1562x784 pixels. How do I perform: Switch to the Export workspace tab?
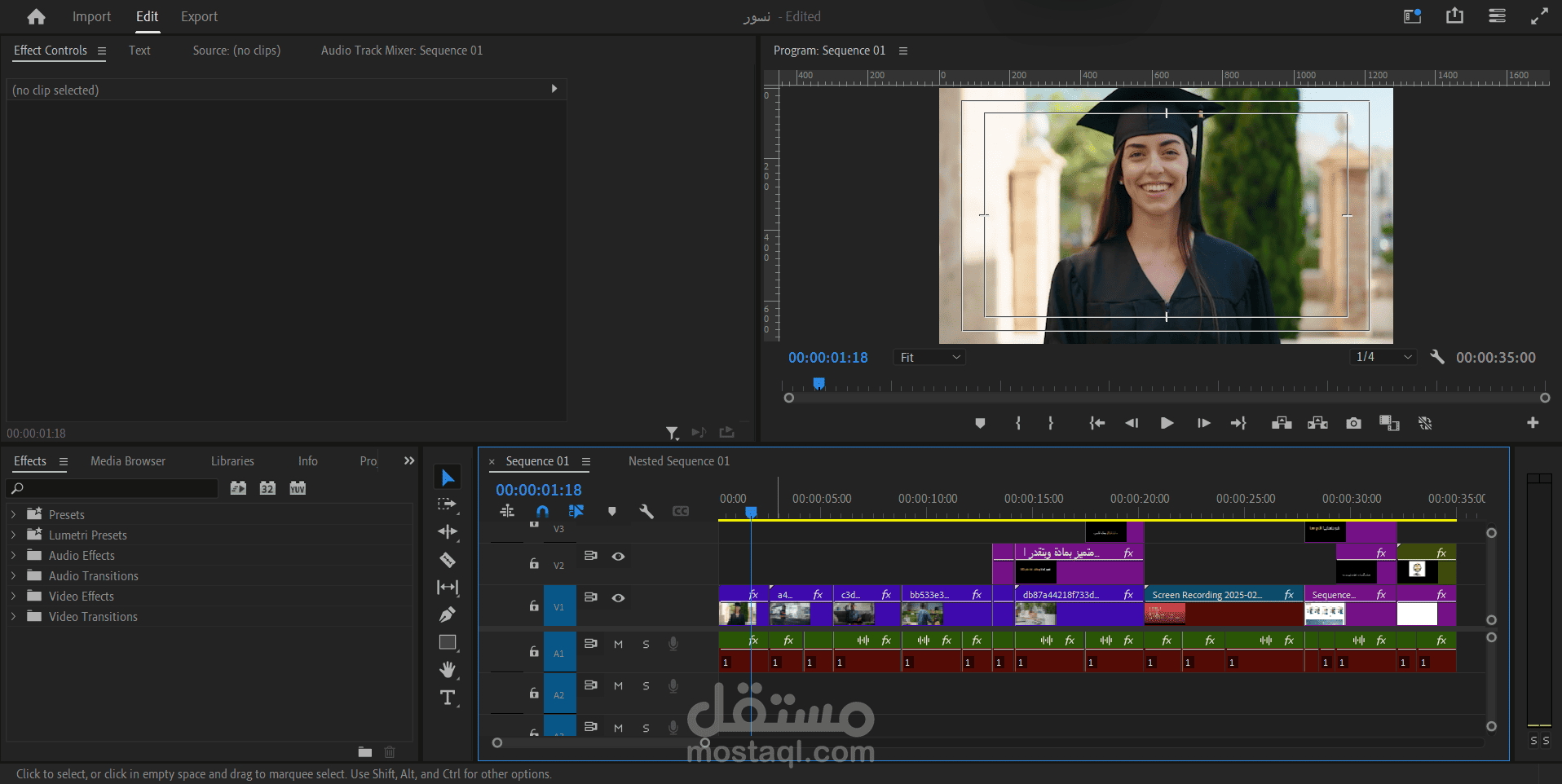pyautogui.click(x=199, y=16)
